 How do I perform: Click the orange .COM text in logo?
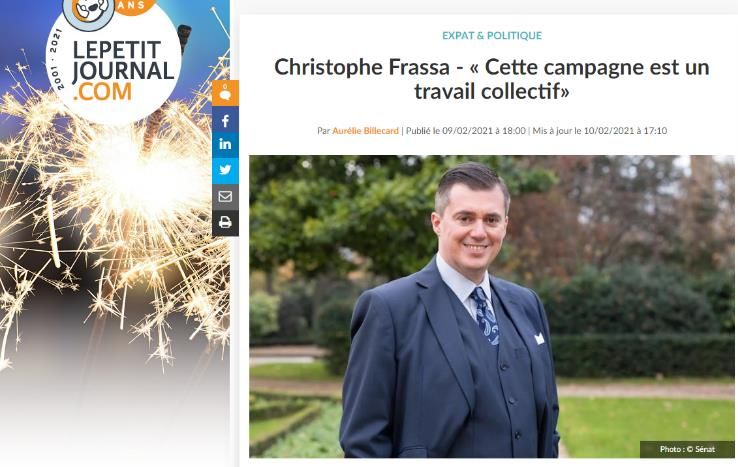[x=102, y=92]
